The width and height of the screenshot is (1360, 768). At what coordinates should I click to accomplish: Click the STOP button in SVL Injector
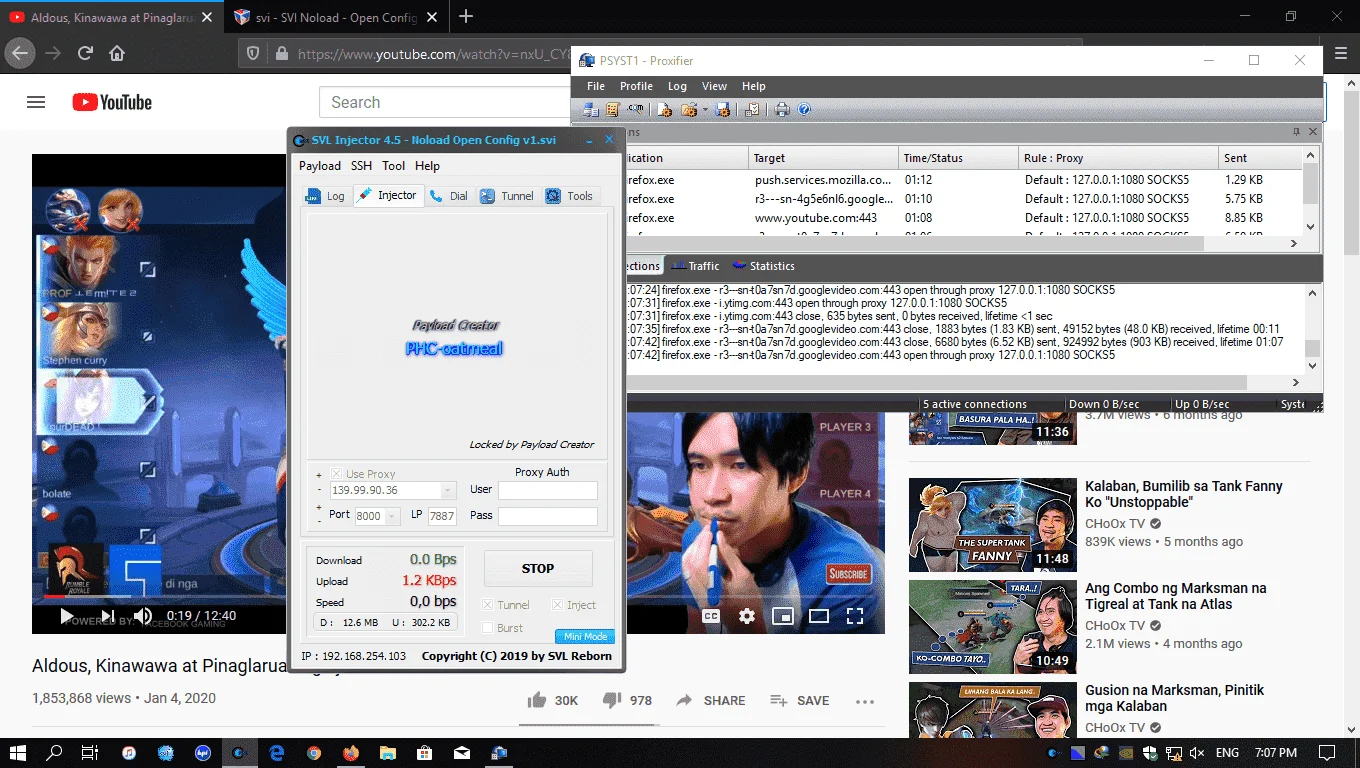click(538, 568)
